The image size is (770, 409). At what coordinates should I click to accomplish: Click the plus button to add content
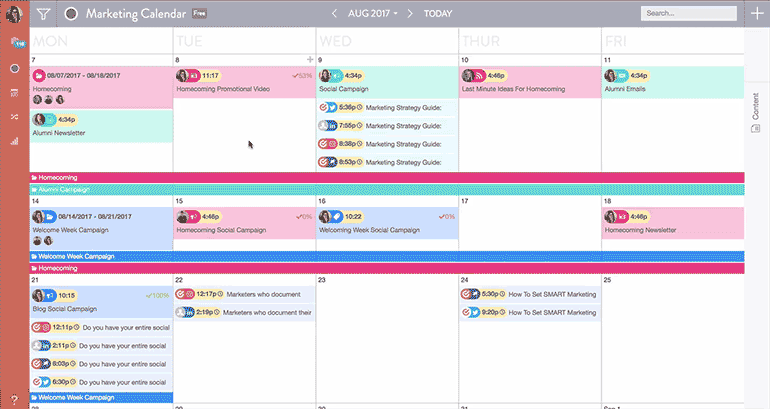coord(757,14)
